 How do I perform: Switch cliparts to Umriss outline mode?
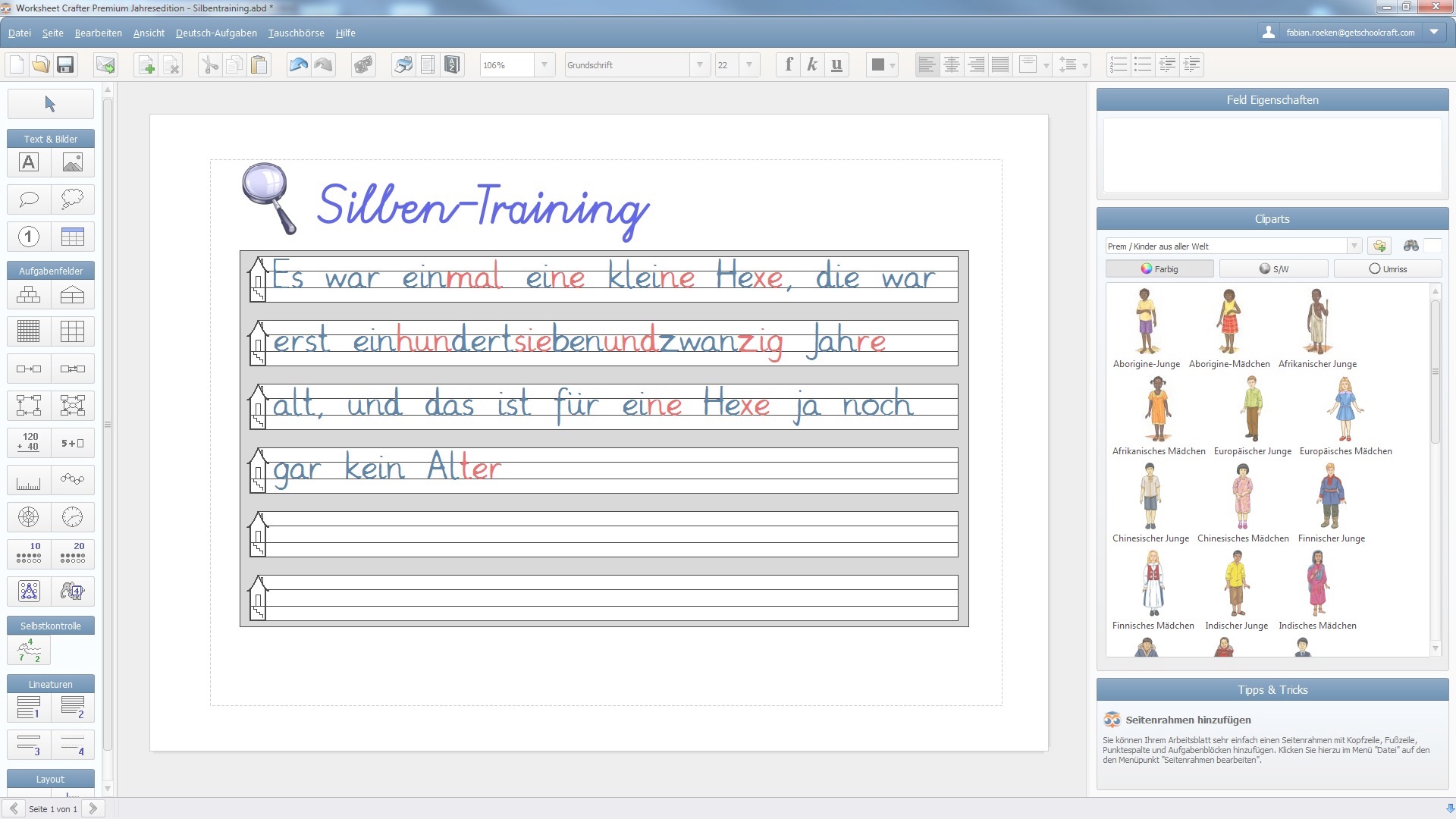coord(1387,269)
